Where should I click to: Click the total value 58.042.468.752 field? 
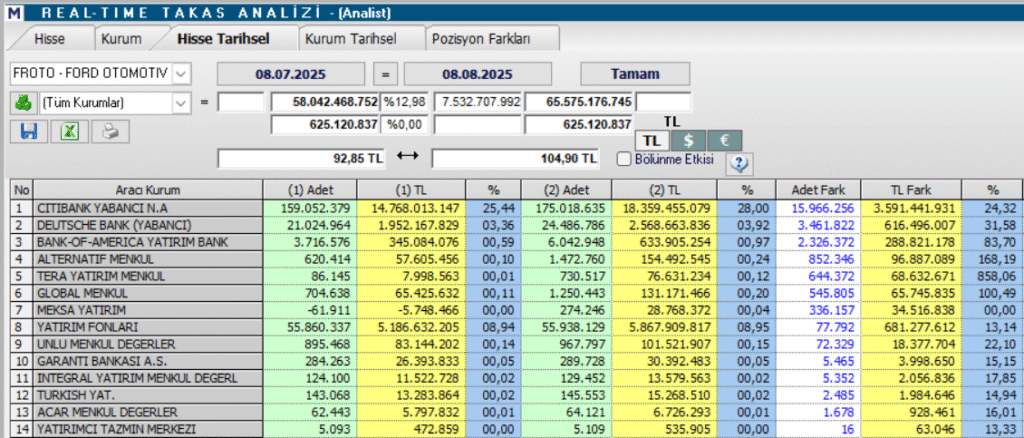point(326,102)
